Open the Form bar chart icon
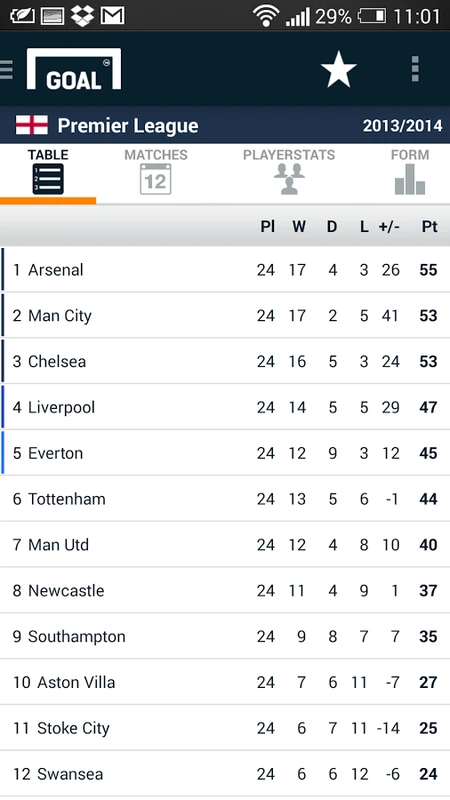The width and height of the screenshot is (450, 800). (410, 179)
